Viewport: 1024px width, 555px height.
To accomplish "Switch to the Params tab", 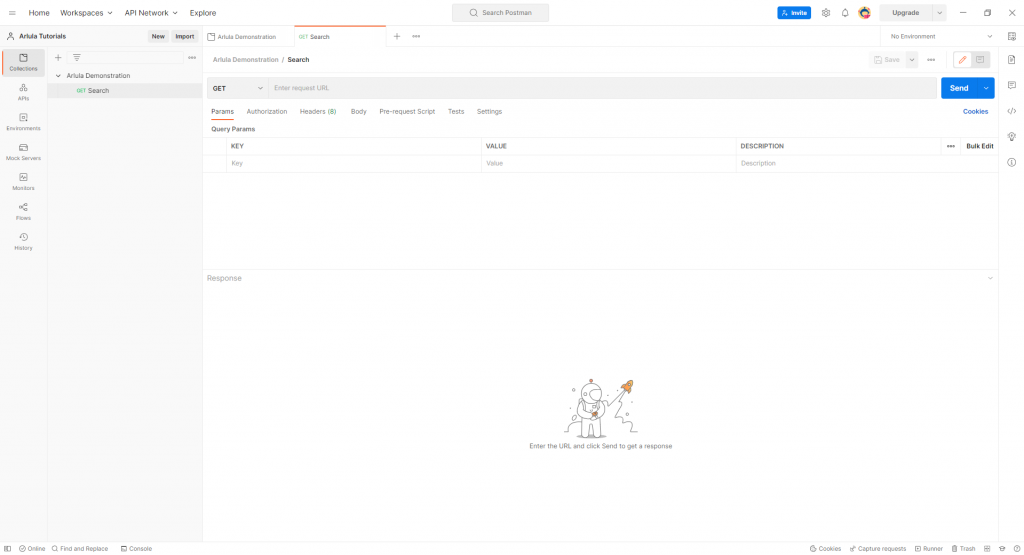I will [x=222, y=112].
